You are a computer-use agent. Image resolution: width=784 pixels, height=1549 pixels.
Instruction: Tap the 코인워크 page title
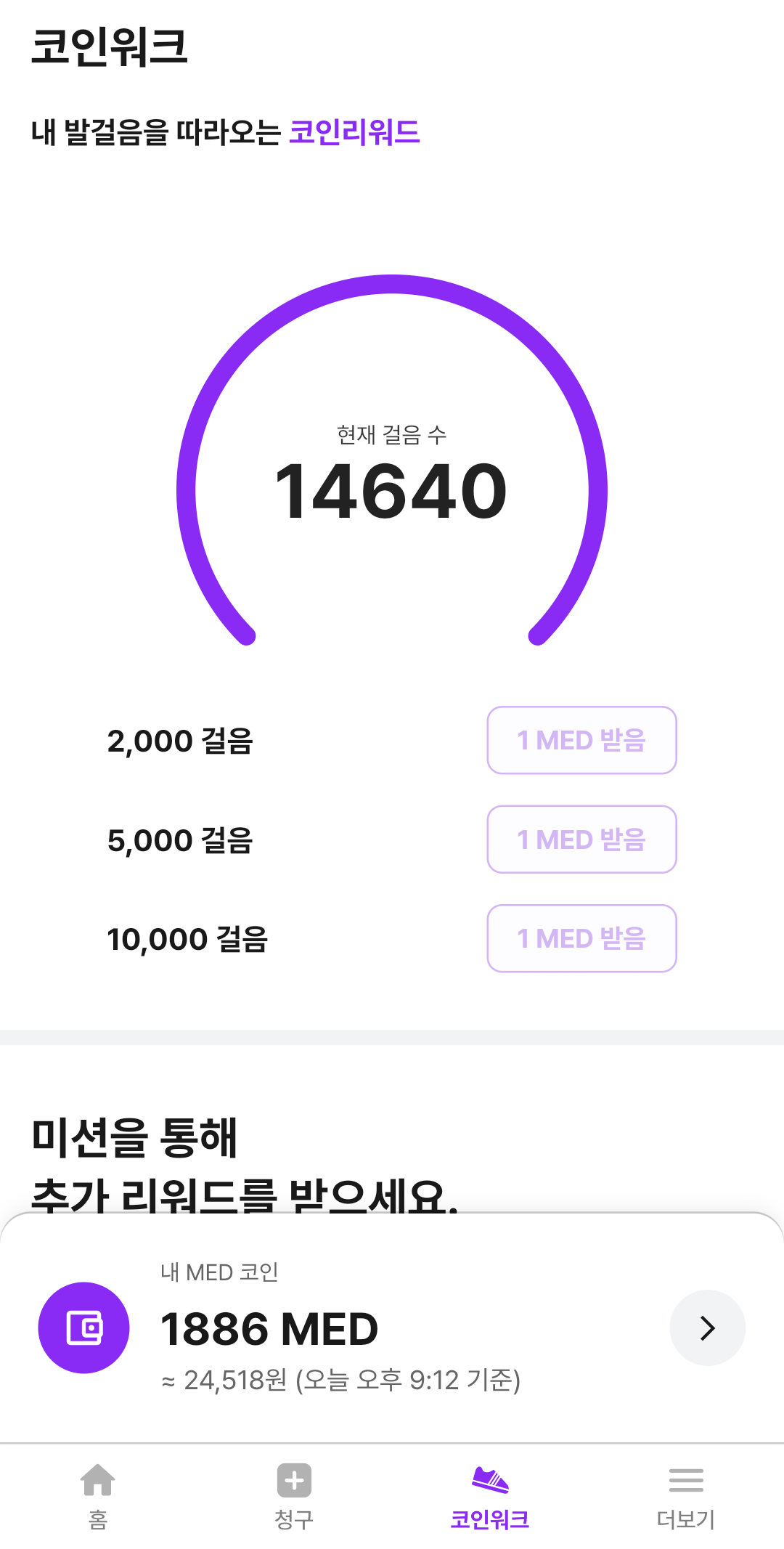110,46
